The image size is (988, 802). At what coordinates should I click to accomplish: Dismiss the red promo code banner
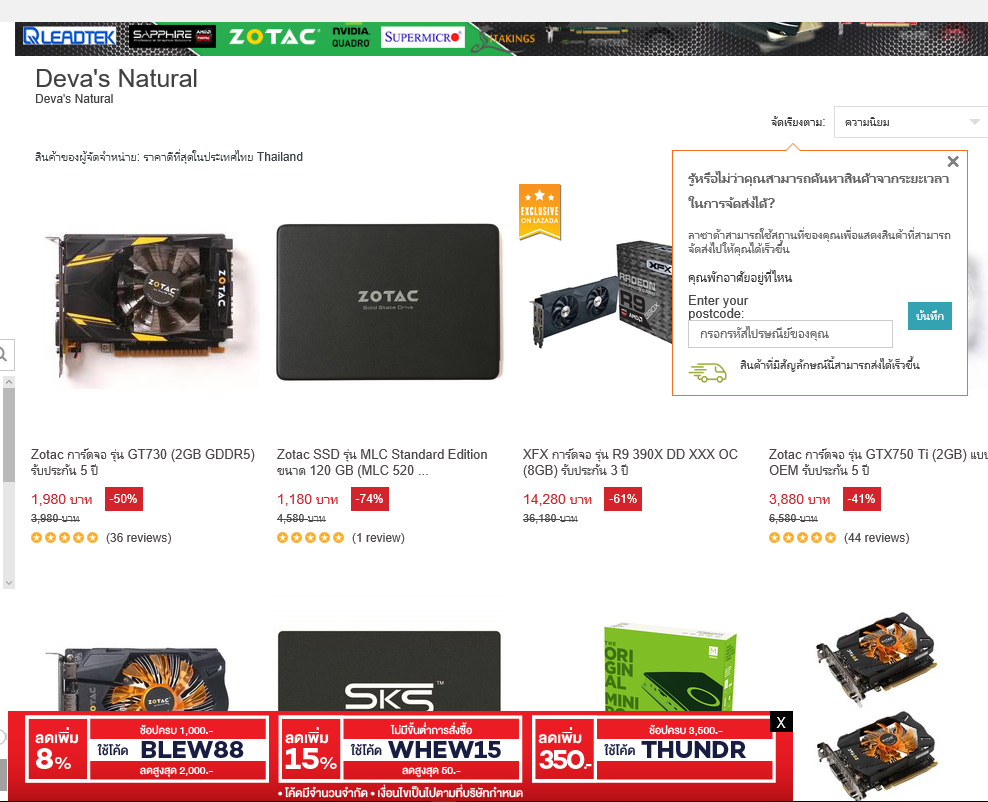point(781,722)
